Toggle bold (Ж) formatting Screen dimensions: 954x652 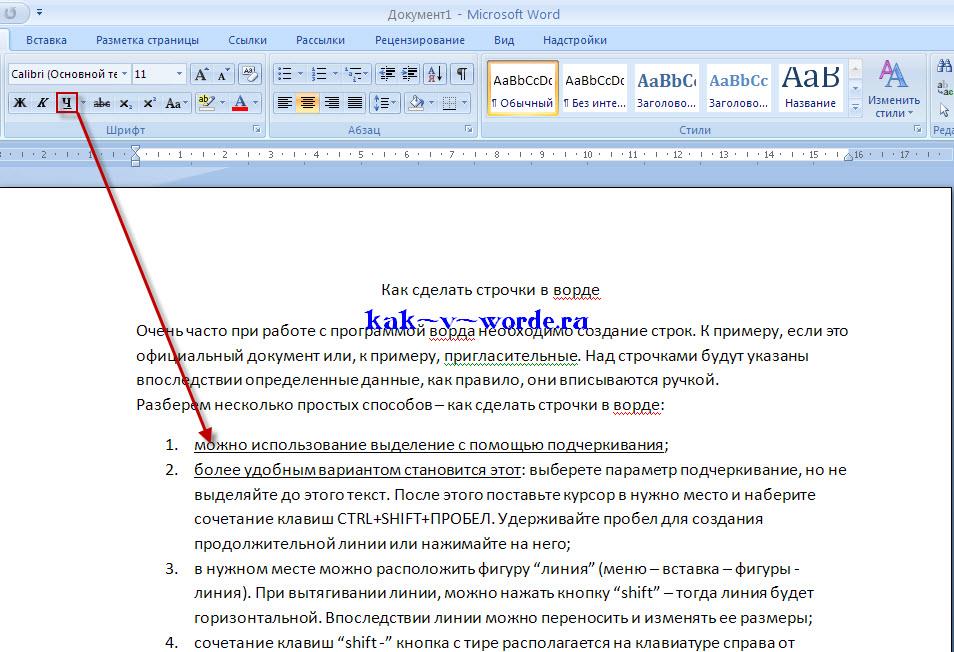[x=20, y=103]
